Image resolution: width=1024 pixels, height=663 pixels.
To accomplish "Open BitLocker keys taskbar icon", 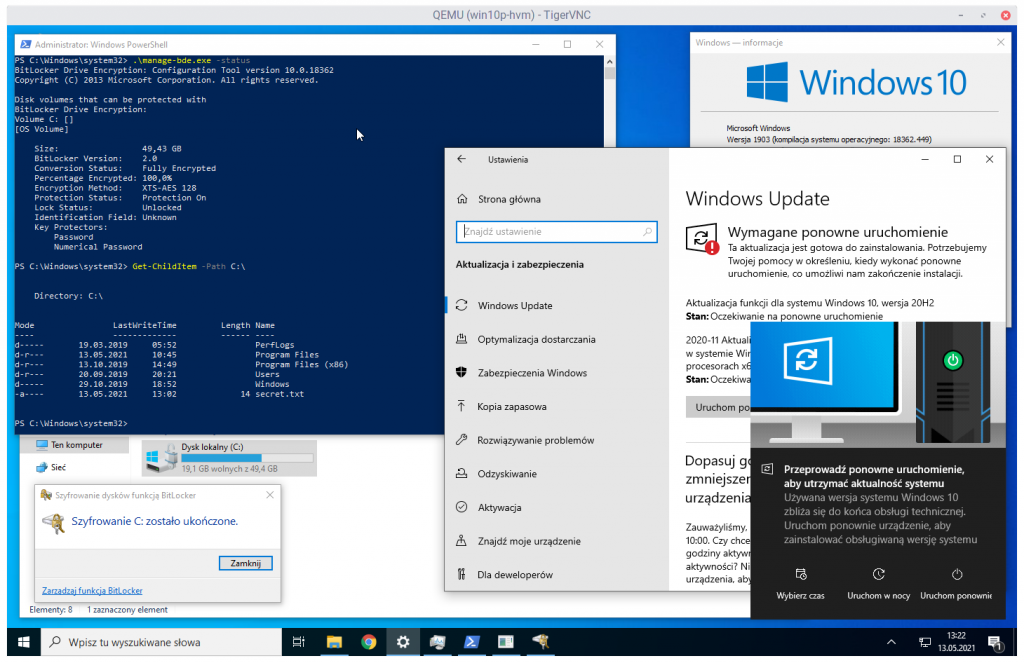I will [540, 643].
